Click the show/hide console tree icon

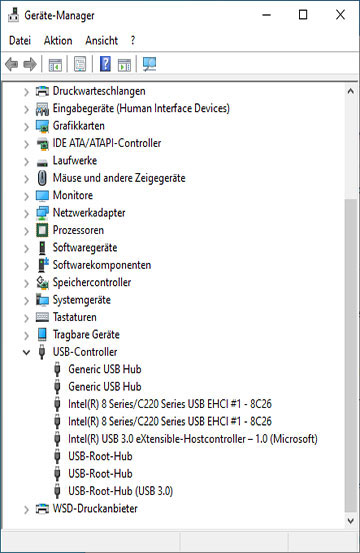(x=55, y=65)
